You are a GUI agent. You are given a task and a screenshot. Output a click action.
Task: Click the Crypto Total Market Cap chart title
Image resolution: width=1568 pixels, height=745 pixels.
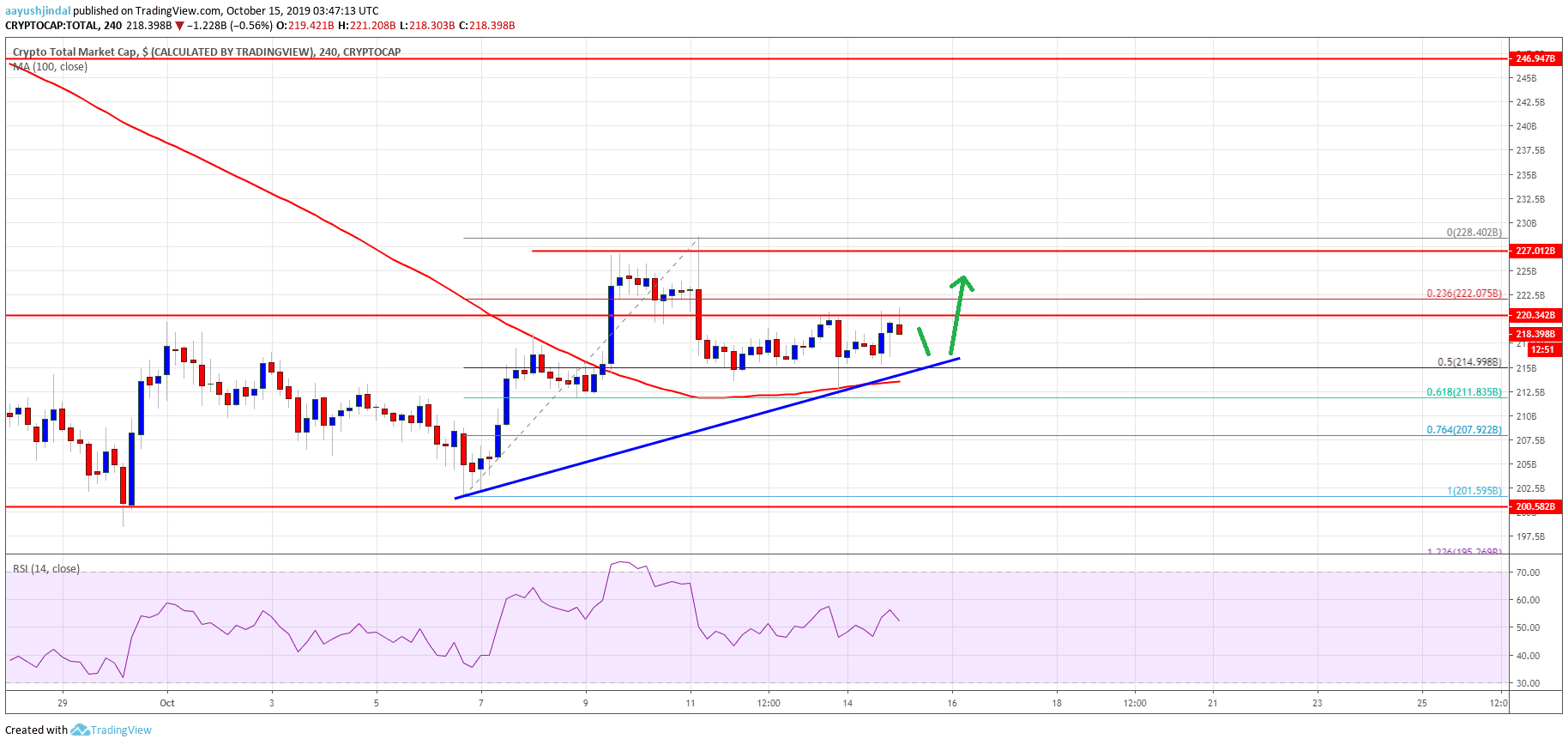(207, 52)
